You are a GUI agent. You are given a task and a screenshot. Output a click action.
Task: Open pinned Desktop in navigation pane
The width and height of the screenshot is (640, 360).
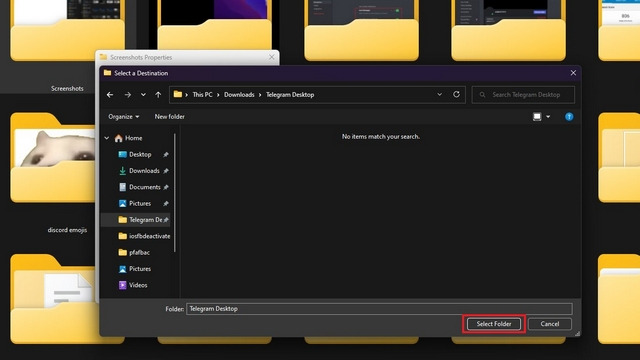(135, 155)
